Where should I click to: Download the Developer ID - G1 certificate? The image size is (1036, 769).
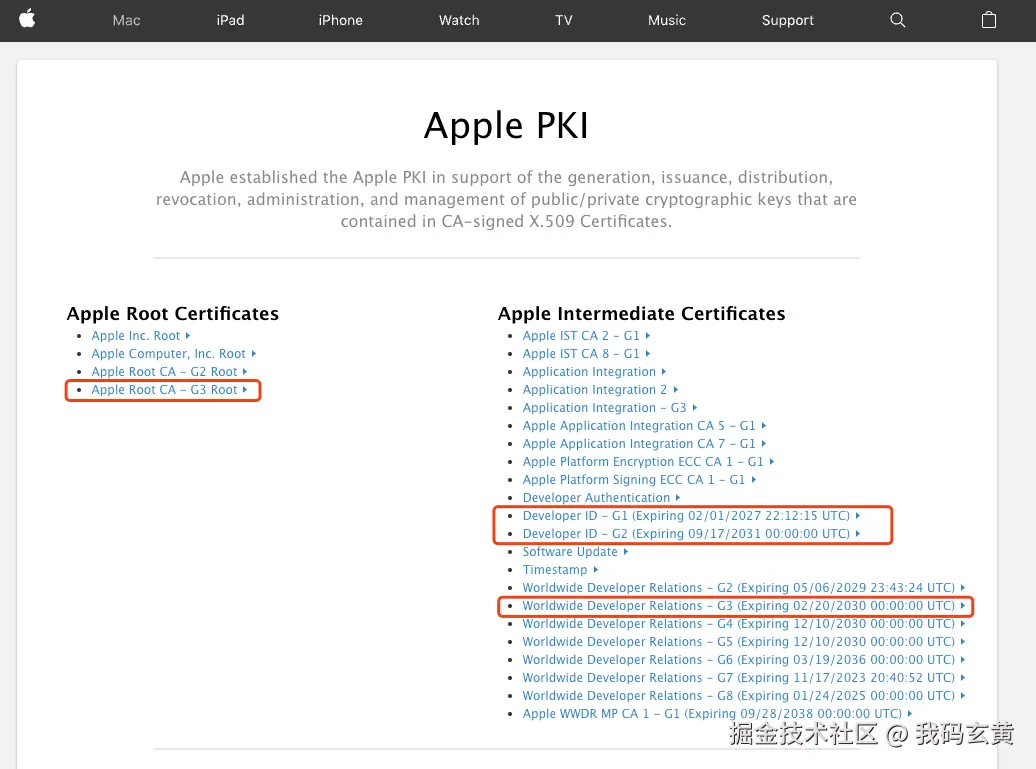click(x=692, y=515)
